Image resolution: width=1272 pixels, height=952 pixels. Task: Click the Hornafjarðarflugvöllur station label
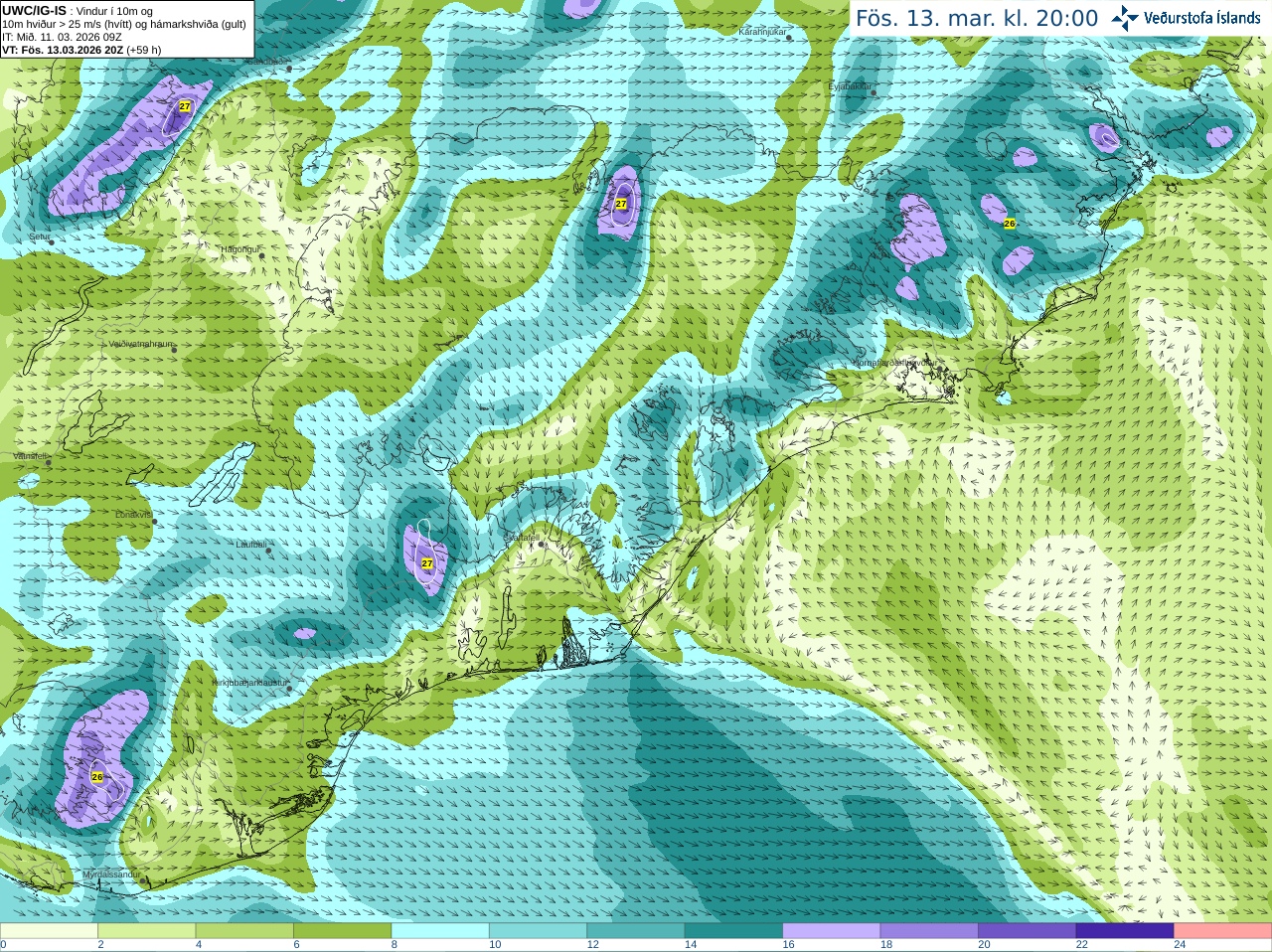tap(894, 363)
